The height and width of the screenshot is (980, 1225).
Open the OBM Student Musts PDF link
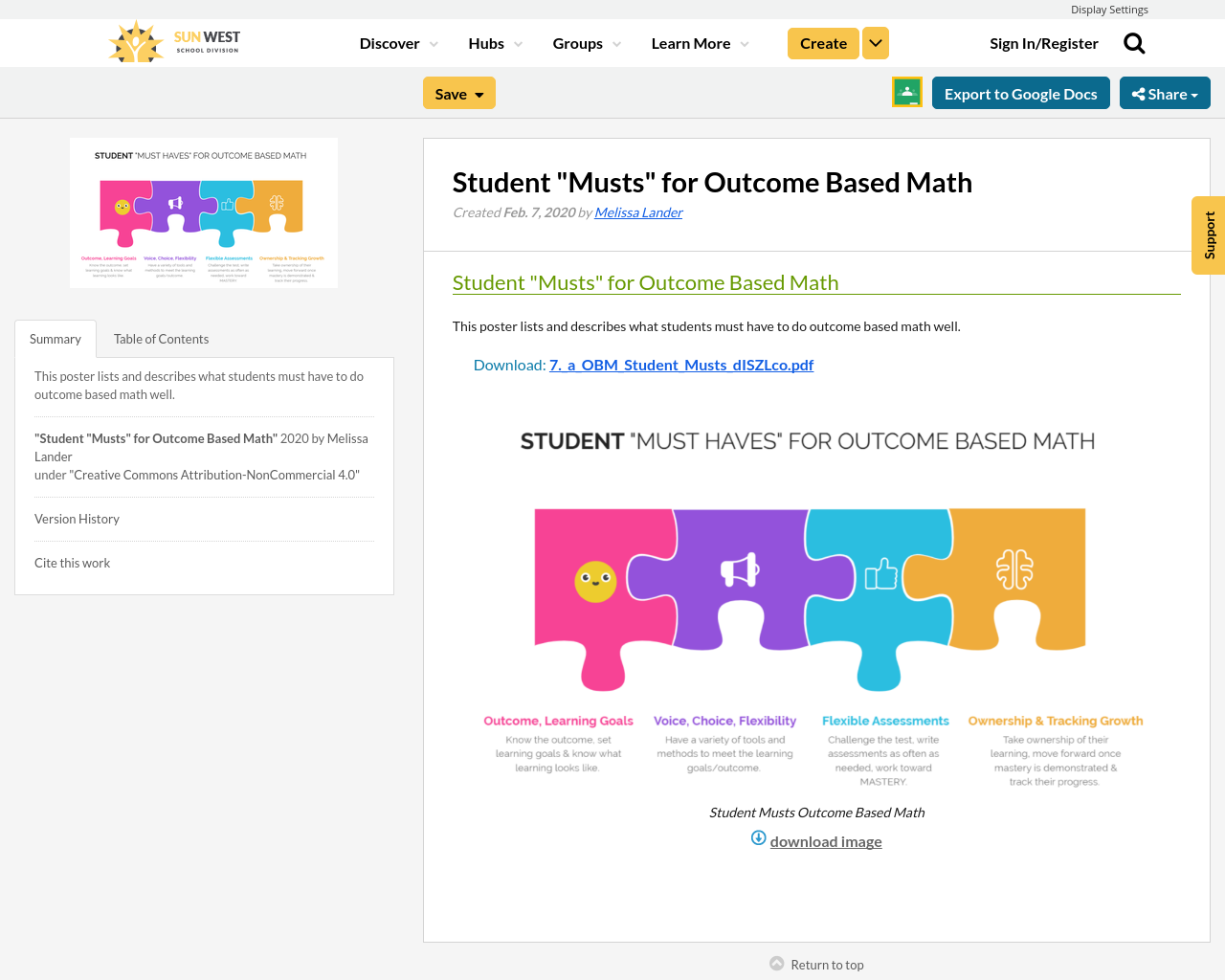681,364
